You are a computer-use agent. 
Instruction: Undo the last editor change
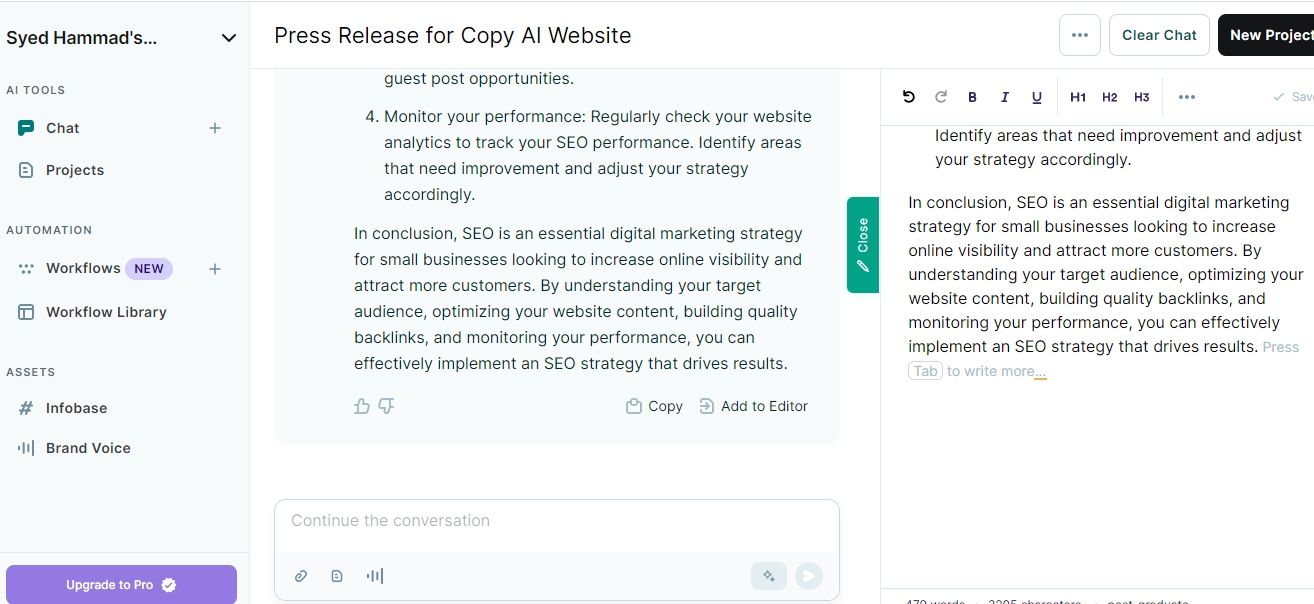click(x=908, y=97)
